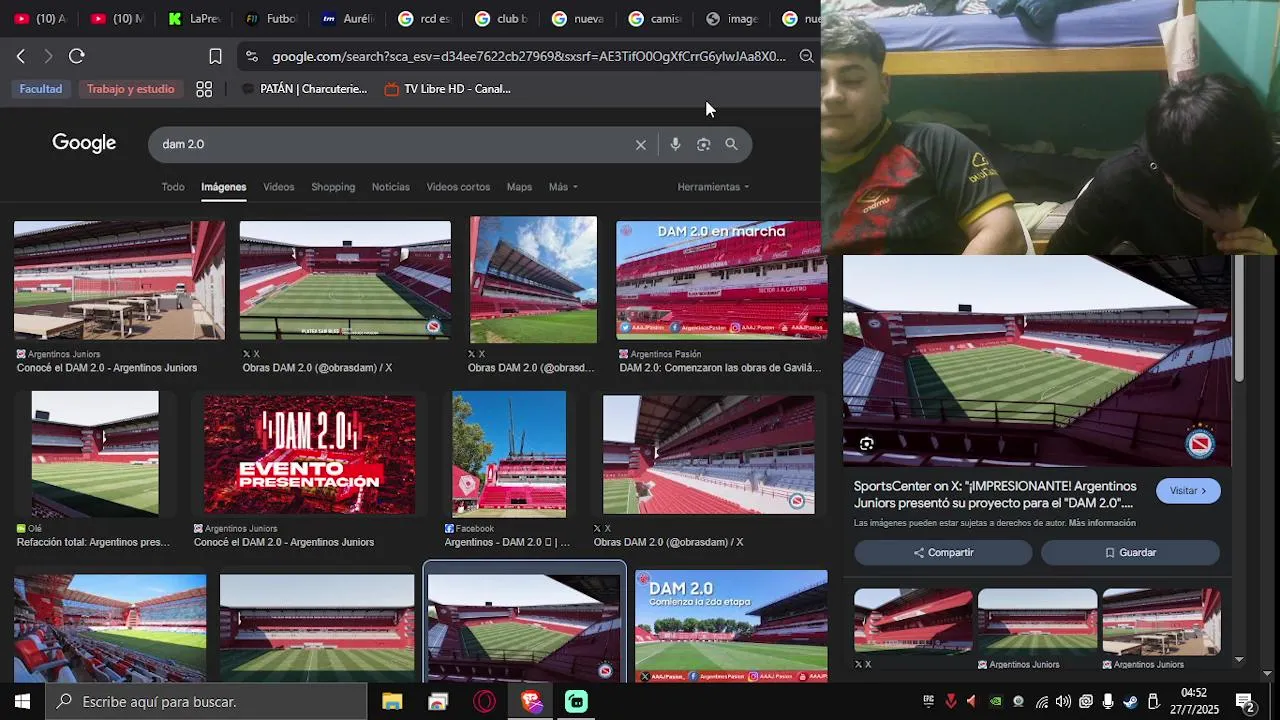Image resolution: width=1280 pixels, height=720 pixels.
Task: Open the Noticias tab
Action: 390,187
